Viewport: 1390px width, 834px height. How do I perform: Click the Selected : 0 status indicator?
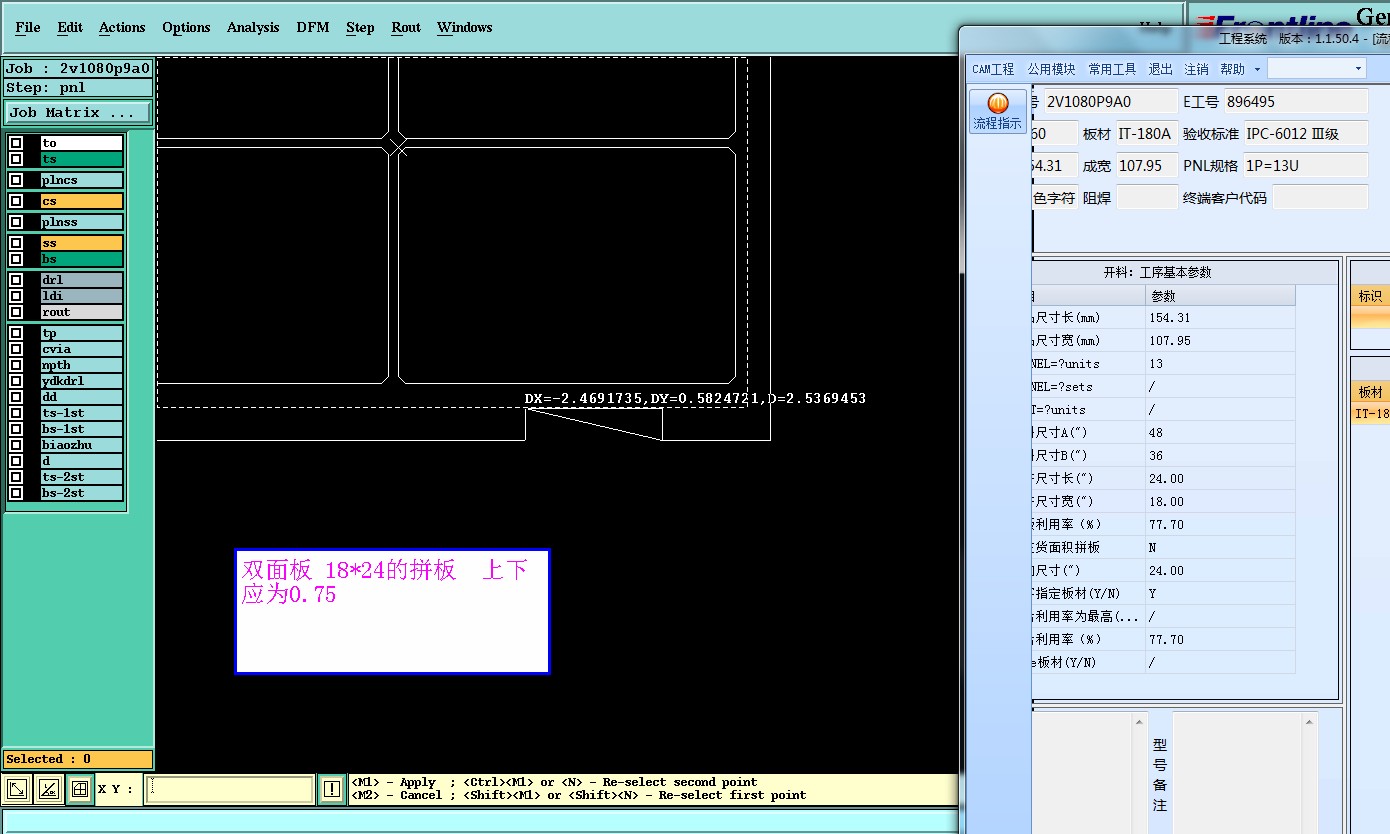78,759
